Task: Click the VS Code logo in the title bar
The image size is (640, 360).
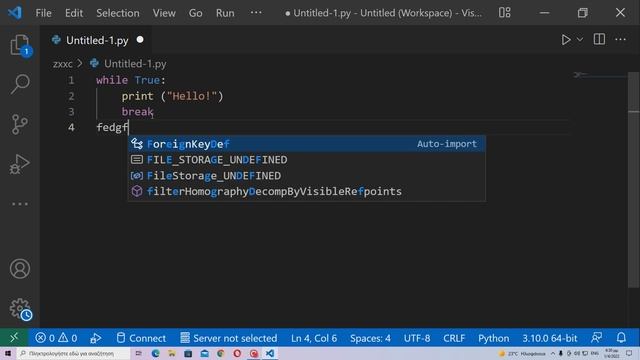Action: point(15,13)
